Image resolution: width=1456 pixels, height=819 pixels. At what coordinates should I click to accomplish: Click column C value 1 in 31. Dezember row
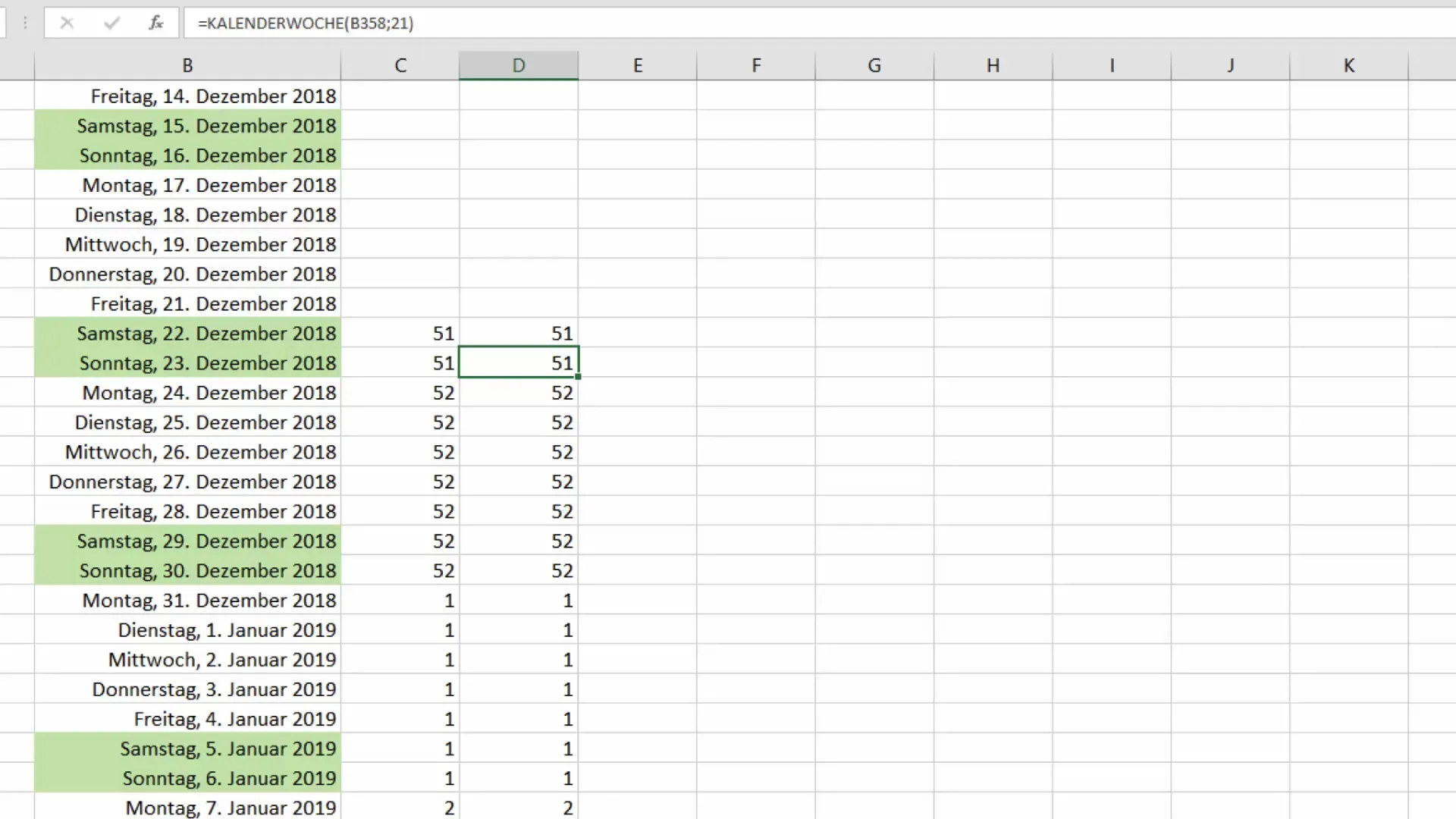pos(400,600)
